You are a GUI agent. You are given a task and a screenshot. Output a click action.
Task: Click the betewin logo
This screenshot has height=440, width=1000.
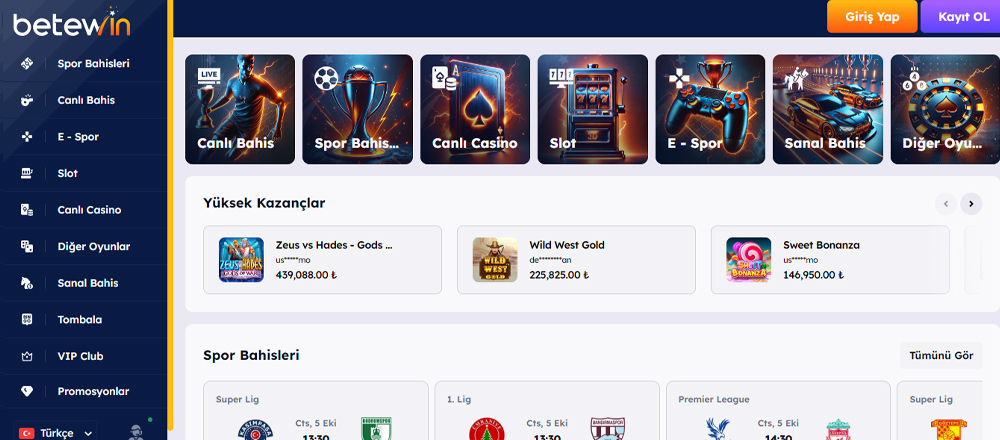click(71, 24)
